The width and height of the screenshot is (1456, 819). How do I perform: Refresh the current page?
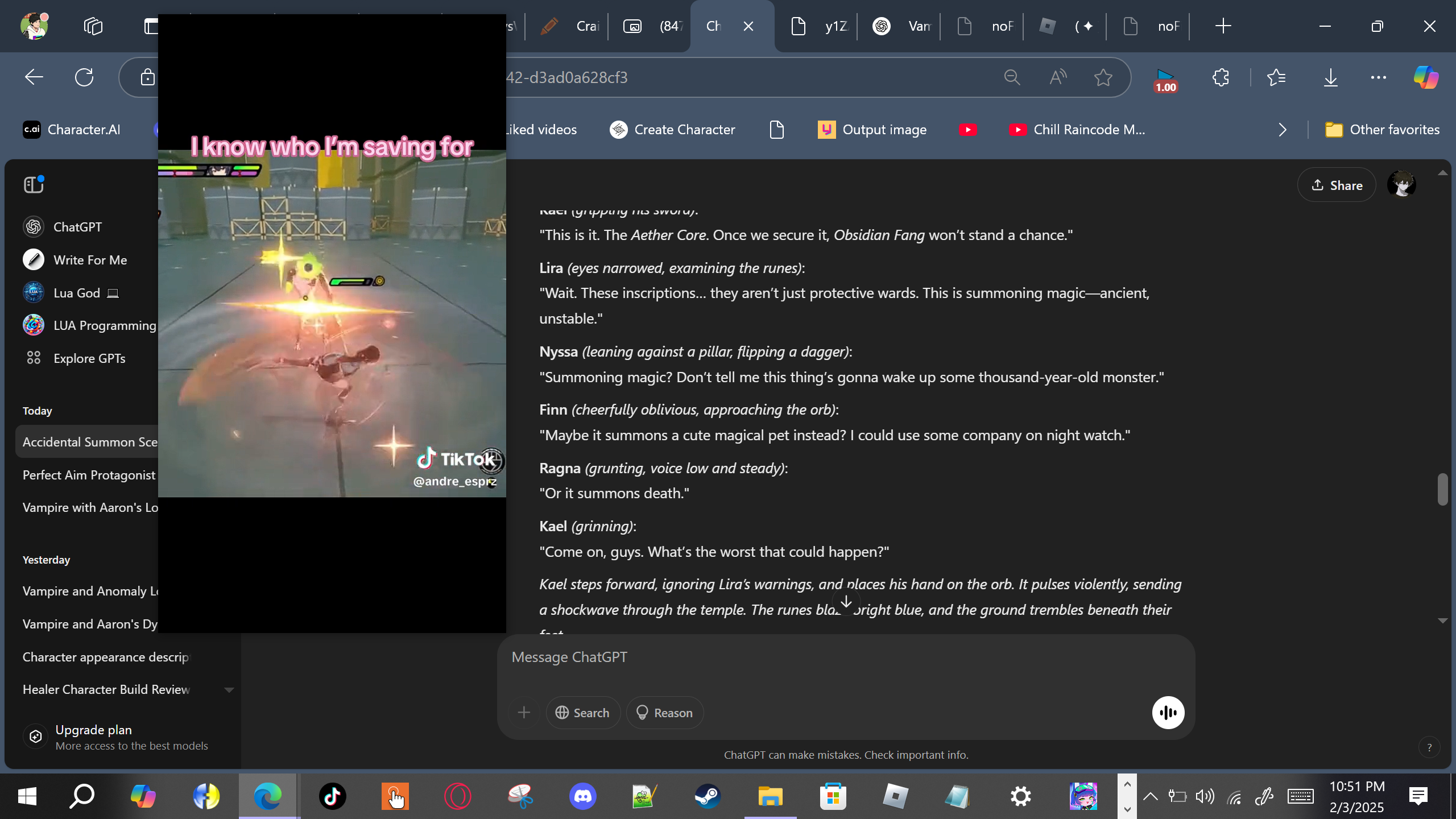pyautogui.click(x=84, y=77)
